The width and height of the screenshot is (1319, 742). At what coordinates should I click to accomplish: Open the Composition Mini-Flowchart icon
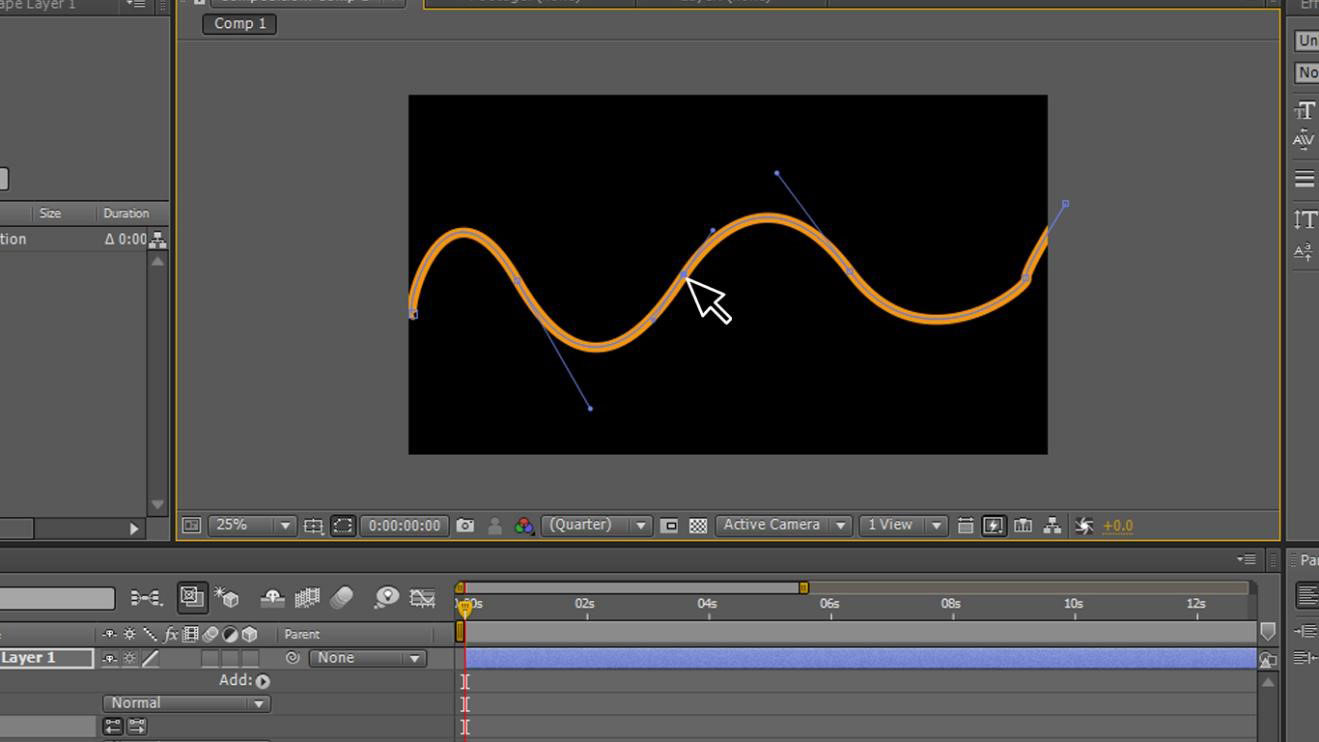tap(146, 598)
